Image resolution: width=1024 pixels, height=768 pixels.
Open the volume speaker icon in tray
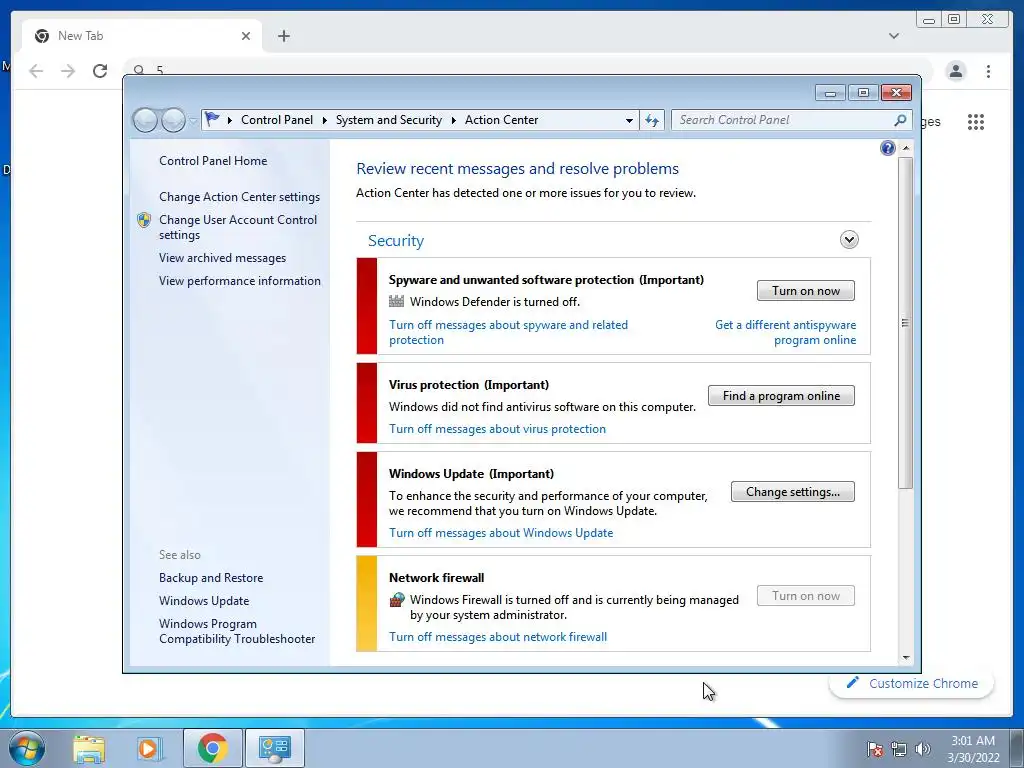pos(922,749)
